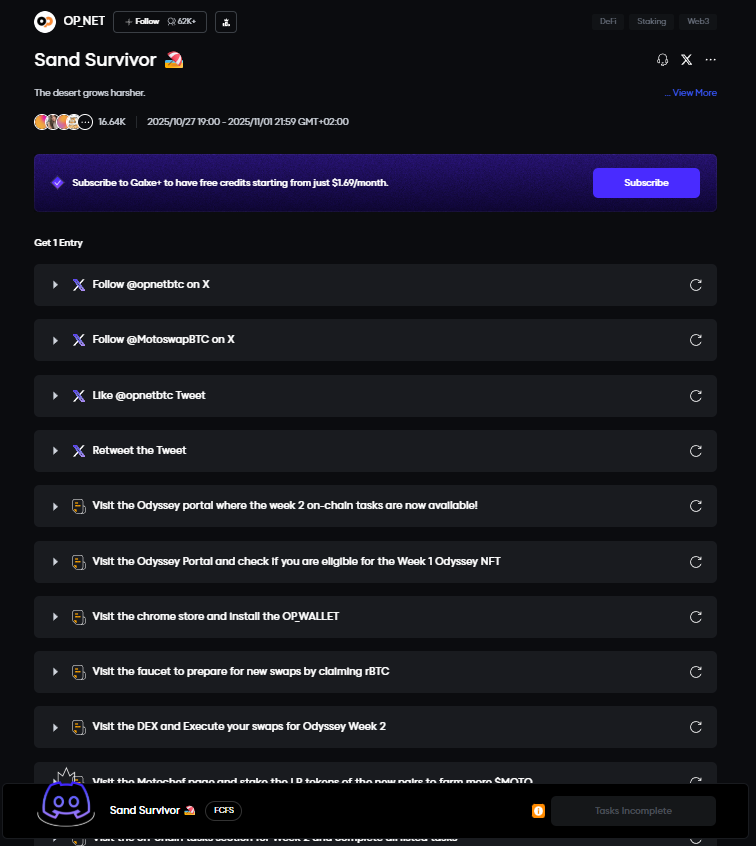Screen dimensions: 756x846
Task: Expand the Visit the DEX swaps task
Action: pyautogui.click(x=56, y=727)
